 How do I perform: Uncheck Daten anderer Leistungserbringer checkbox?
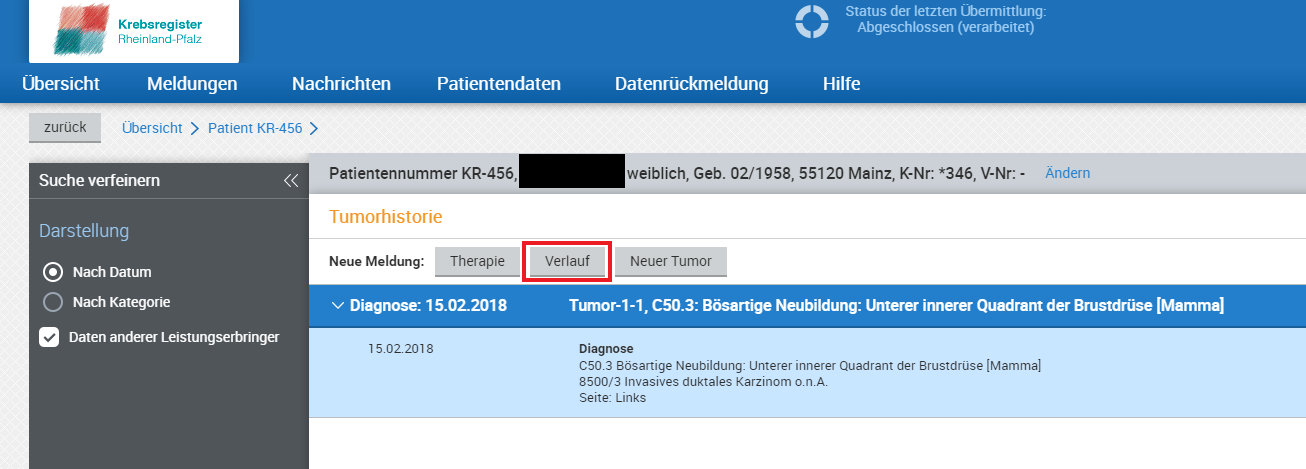coord(49,337)
